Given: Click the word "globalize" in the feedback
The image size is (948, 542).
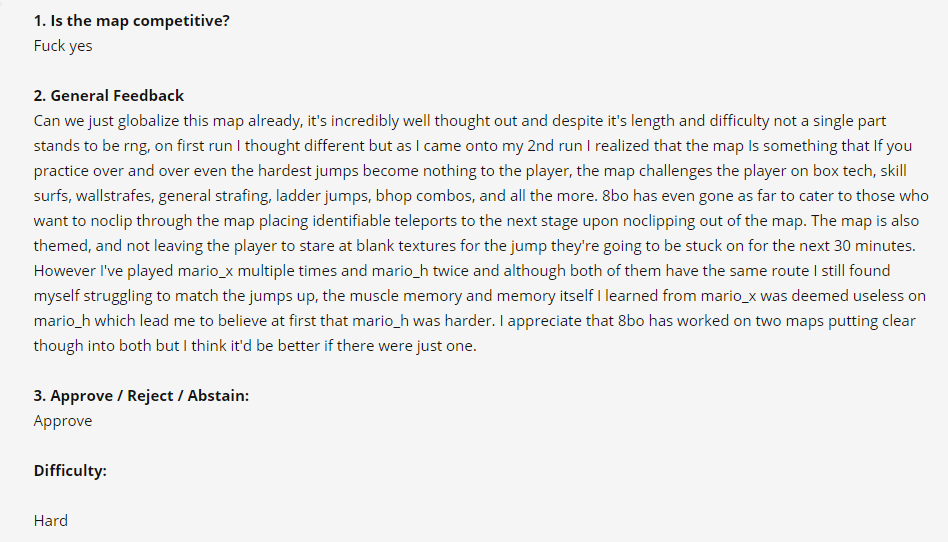Looking at the screenshot, I should click(x=148, y=121).
